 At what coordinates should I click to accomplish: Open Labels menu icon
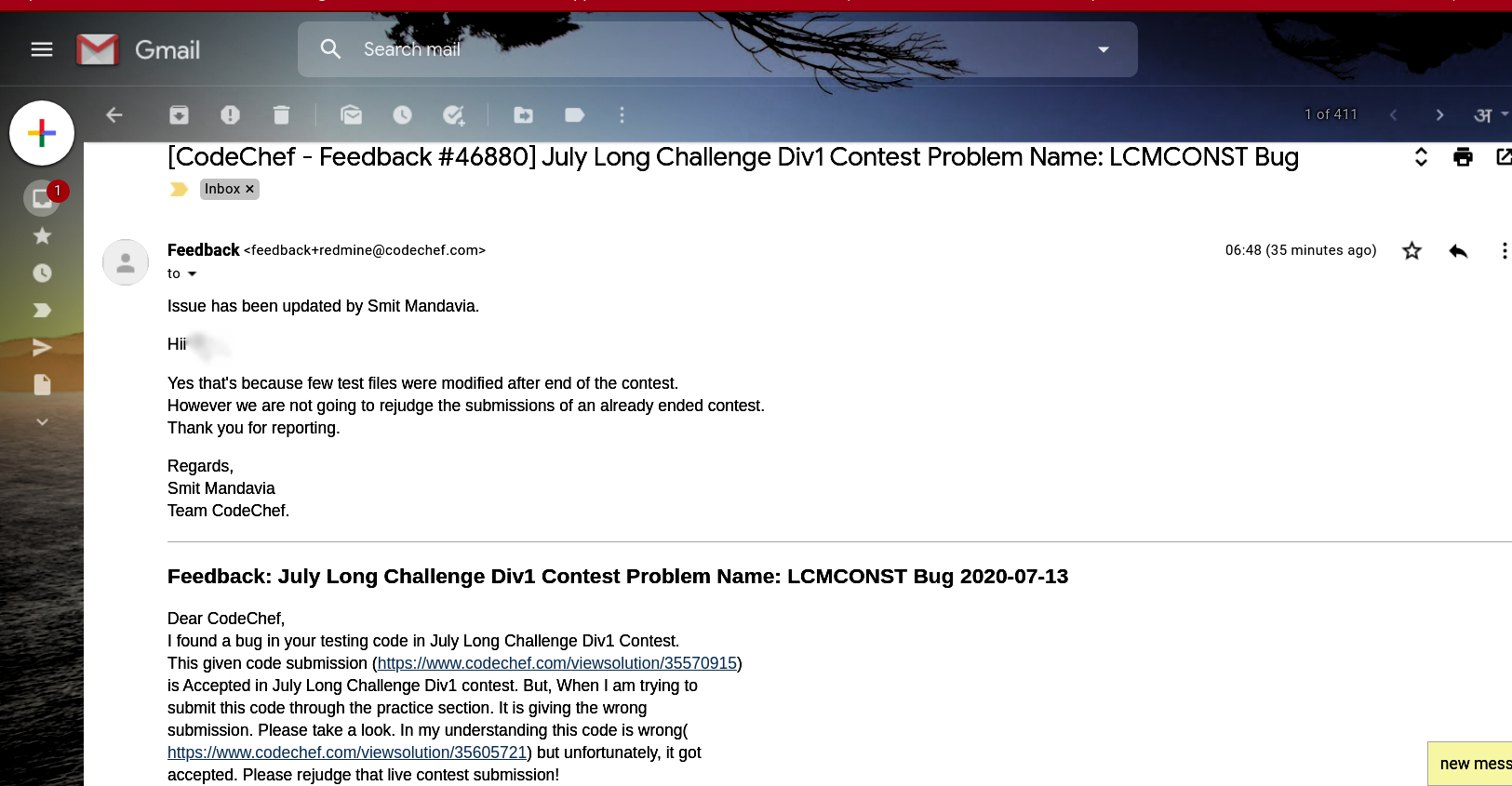point(574,114)
